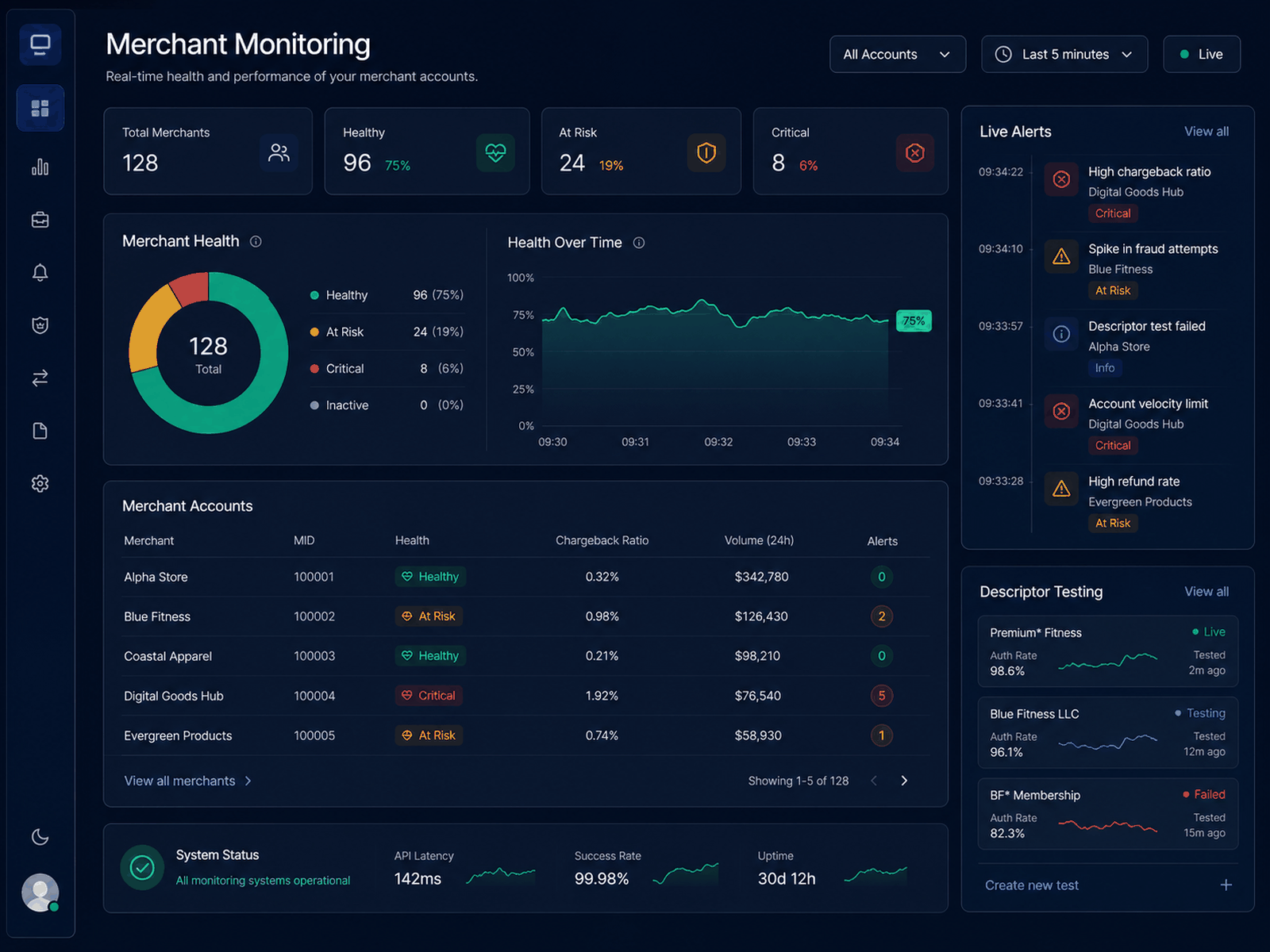Toggle the At Risk legend entry in the donut chart
Image resolution: width=1270 pixels, height=952 pixels.
point(387,332)
